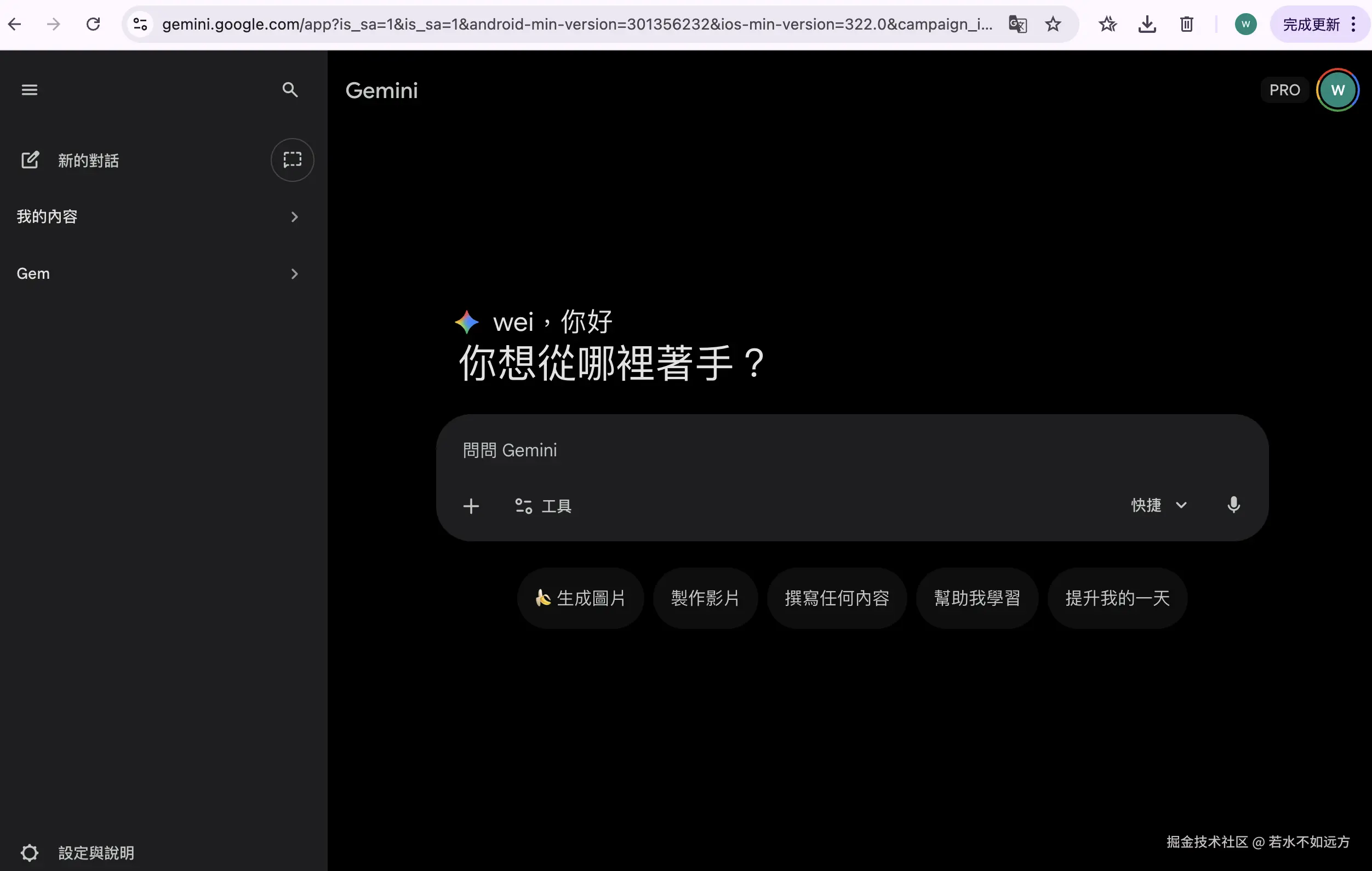Open the sidebar search icon
1372x871 pixels.
(290, 90)
